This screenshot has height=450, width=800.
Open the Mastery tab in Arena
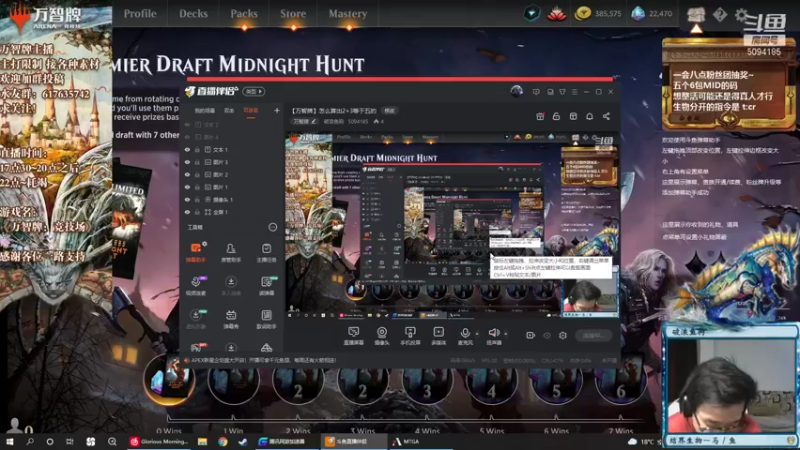[x=348, y=14]
